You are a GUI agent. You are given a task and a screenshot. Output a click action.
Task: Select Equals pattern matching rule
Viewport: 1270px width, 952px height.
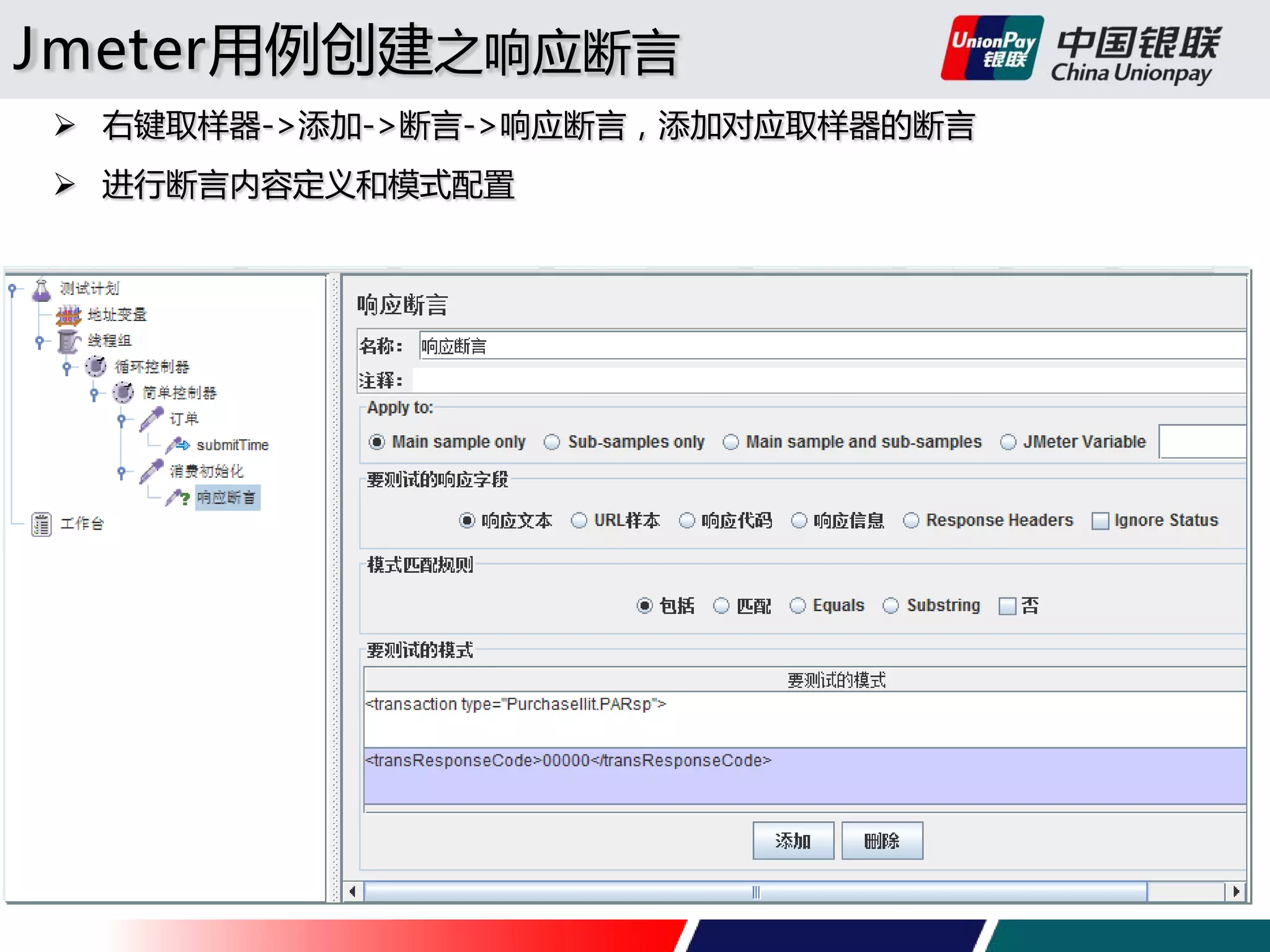tap(798, 606)
